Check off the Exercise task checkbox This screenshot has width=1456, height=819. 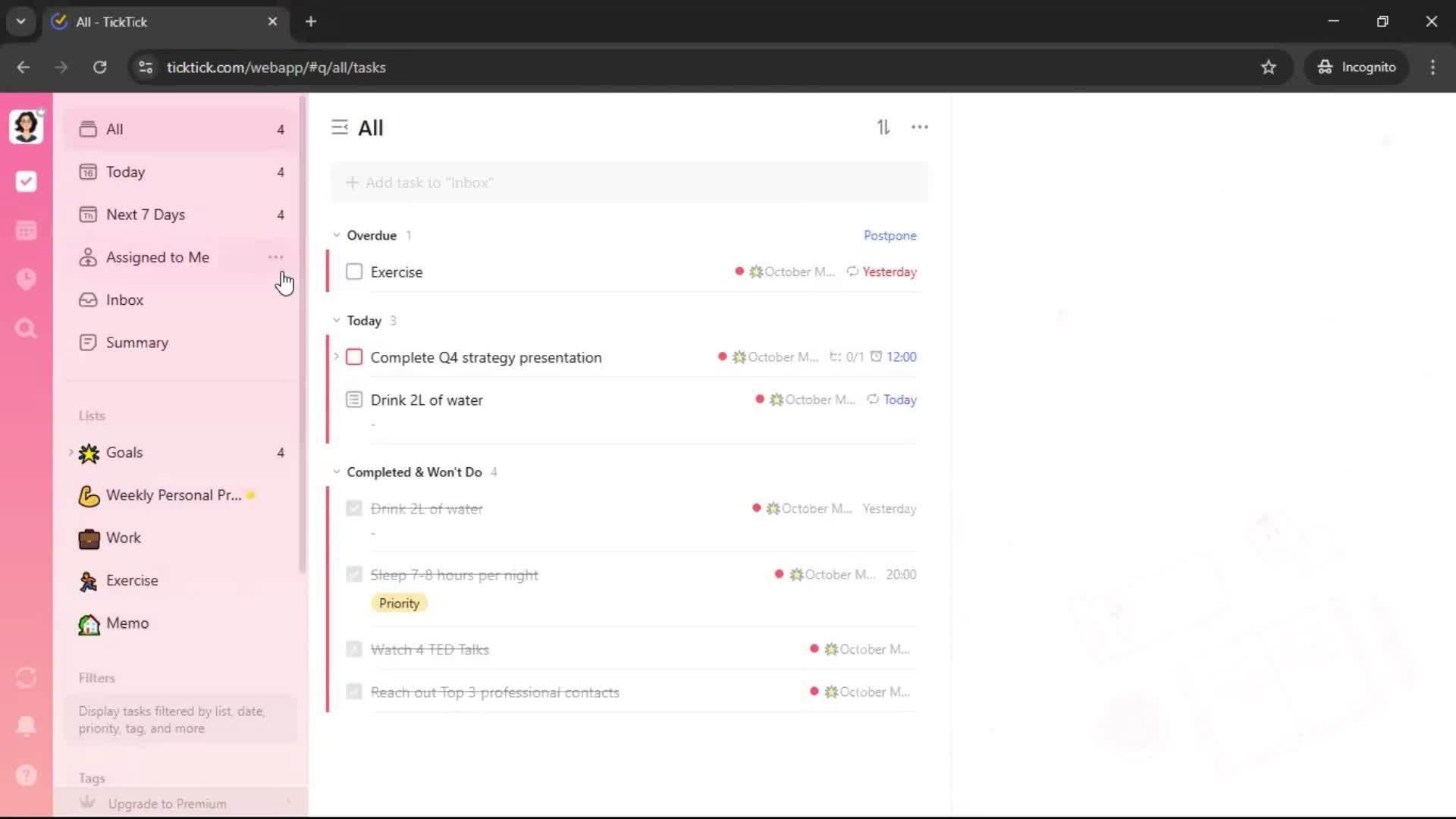pos(354,271)
